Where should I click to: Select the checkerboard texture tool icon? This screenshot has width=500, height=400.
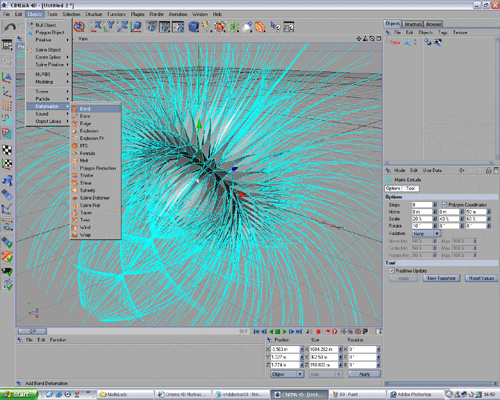click(x=7, y=150)
